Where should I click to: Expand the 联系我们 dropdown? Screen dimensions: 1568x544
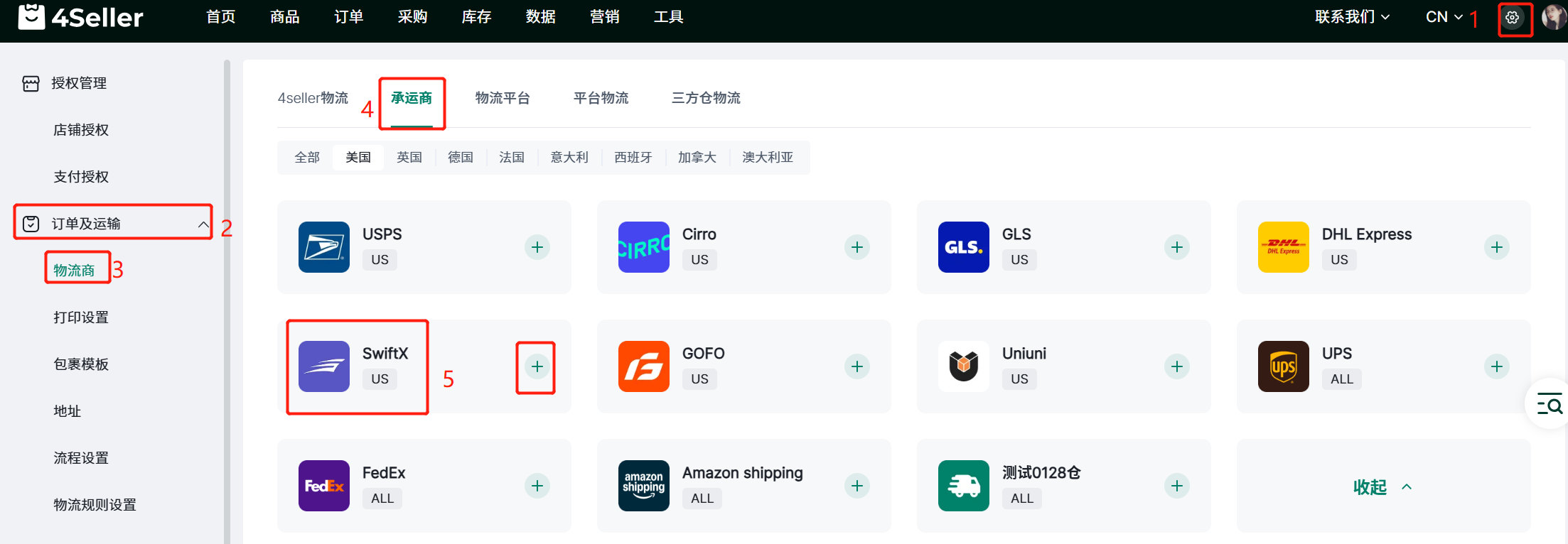(1352, 17)
